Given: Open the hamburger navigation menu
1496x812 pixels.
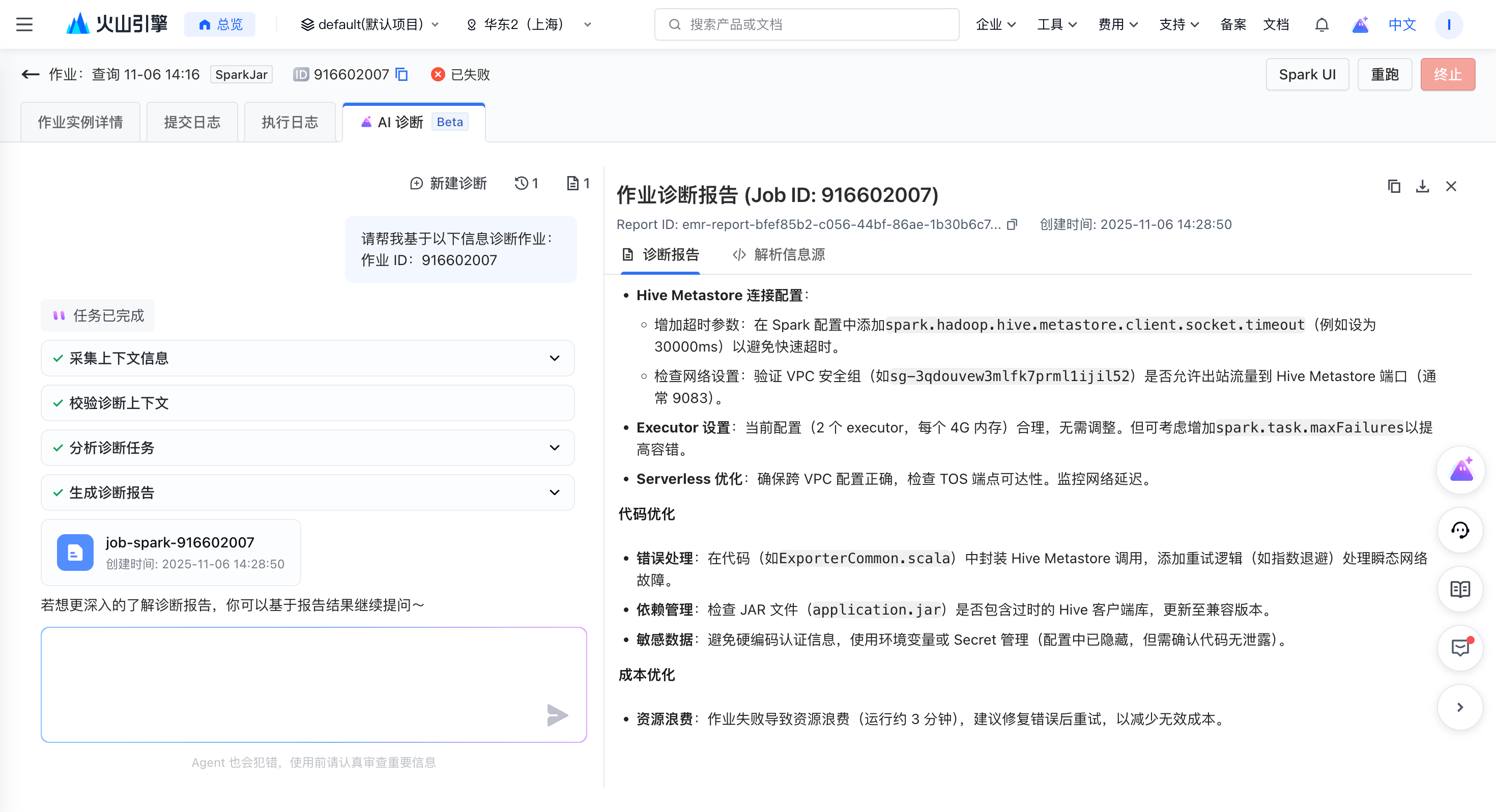Looking at the screenshot, I should (x=24, y=24).
